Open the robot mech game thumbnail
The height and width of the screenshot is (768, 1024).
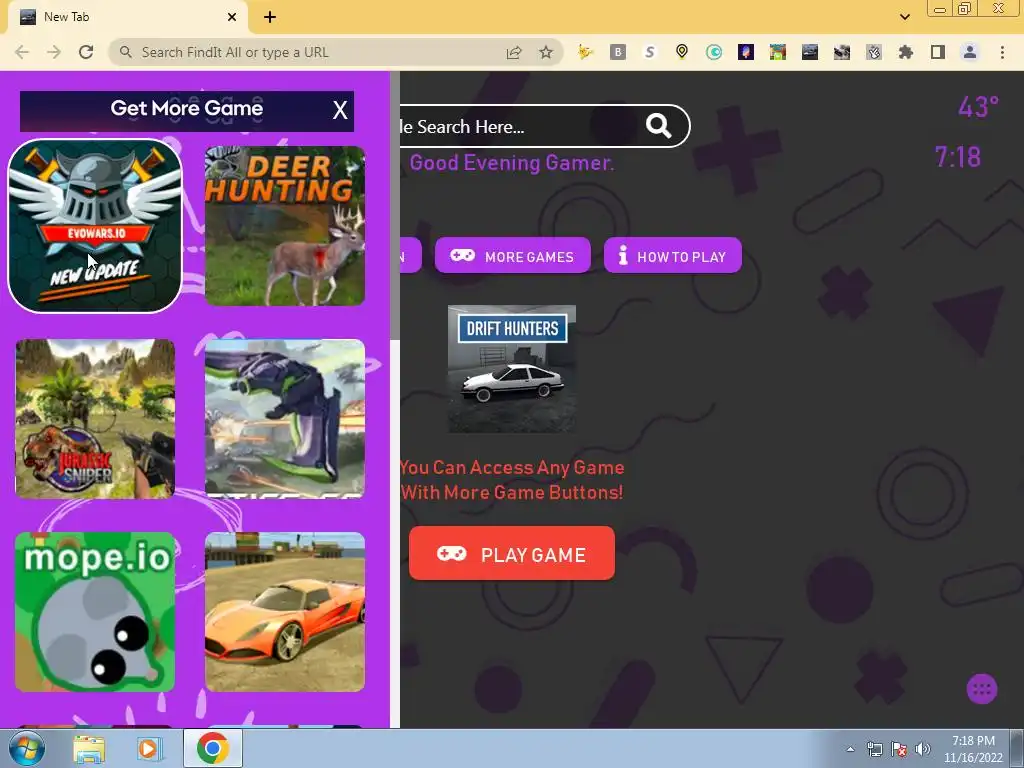tap(285, 419)
